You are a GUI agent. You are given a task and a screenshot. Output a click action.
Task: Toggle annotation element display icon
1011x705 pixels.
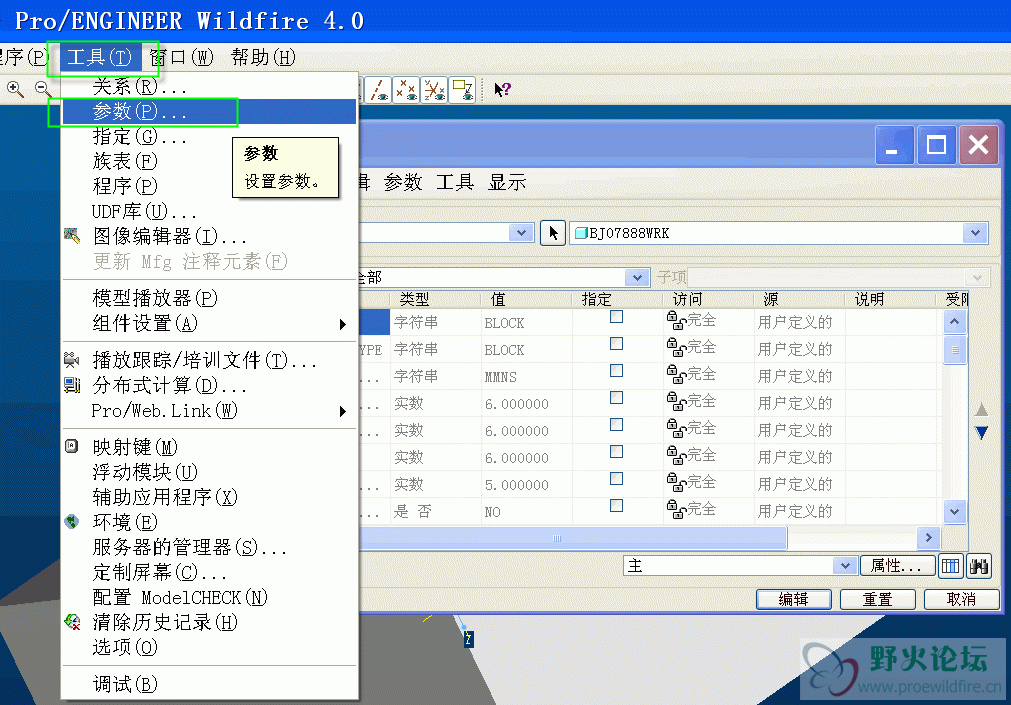(462, 90)
